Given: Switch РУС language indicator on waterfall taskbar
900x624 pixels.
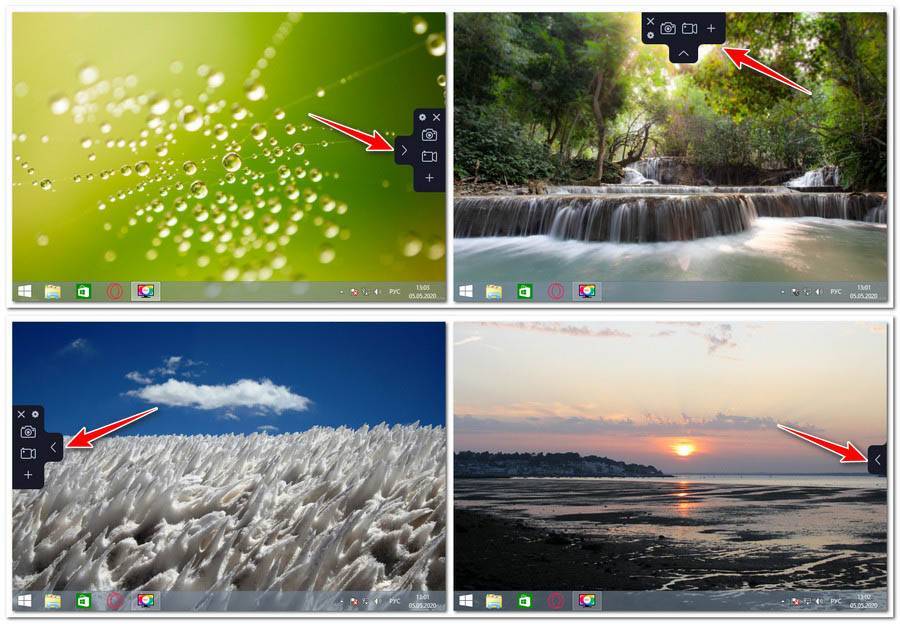Looking at the screenshot, I should point(836,292).
